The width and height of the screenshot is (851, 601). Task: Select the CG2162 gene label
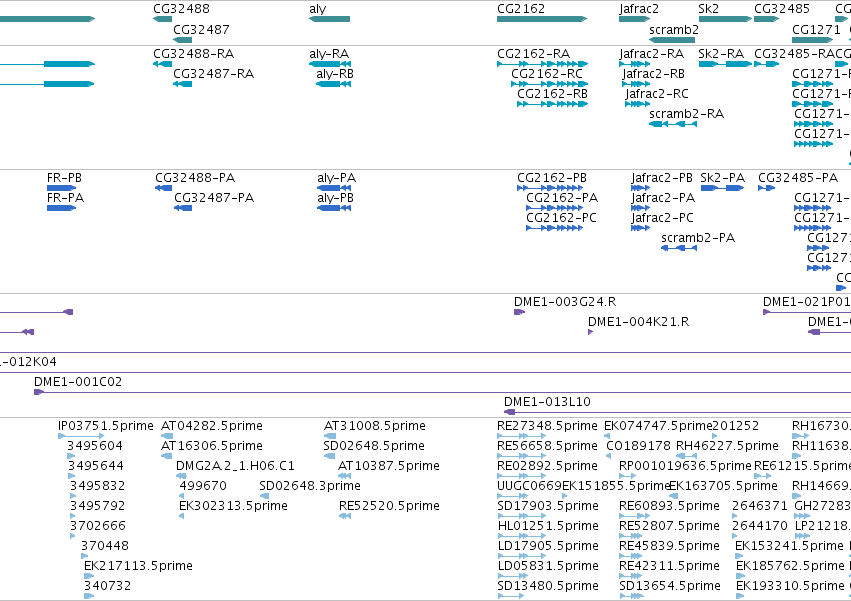[x=520, y=9]
